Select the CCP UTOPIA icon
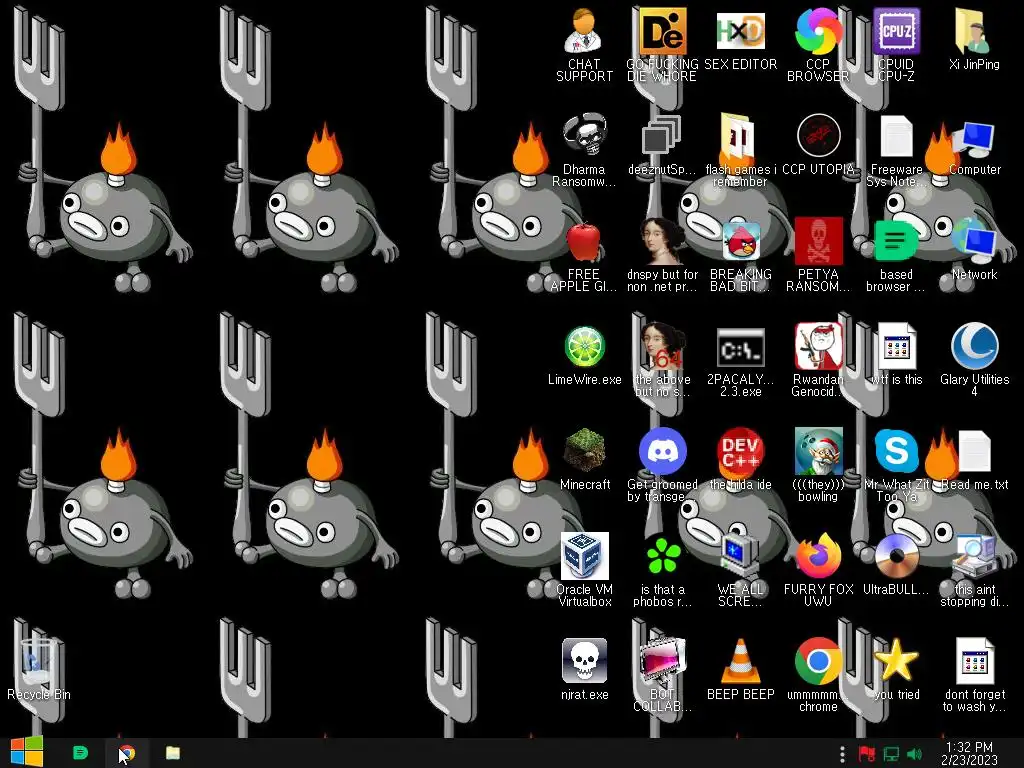 click(x=818, y=135)
